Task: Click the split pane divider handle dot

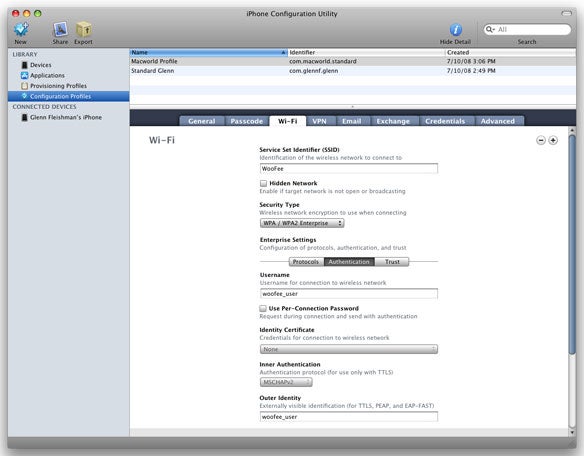Action: coord(352,107)
